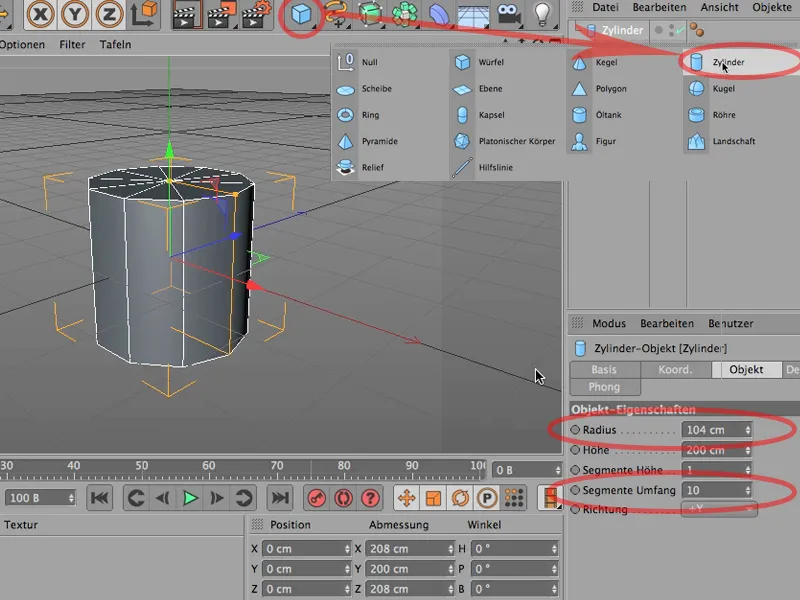Viewport: 800px width, 600px height.
Task: Switch to the Koord. tab
Action: coord(676,369)
